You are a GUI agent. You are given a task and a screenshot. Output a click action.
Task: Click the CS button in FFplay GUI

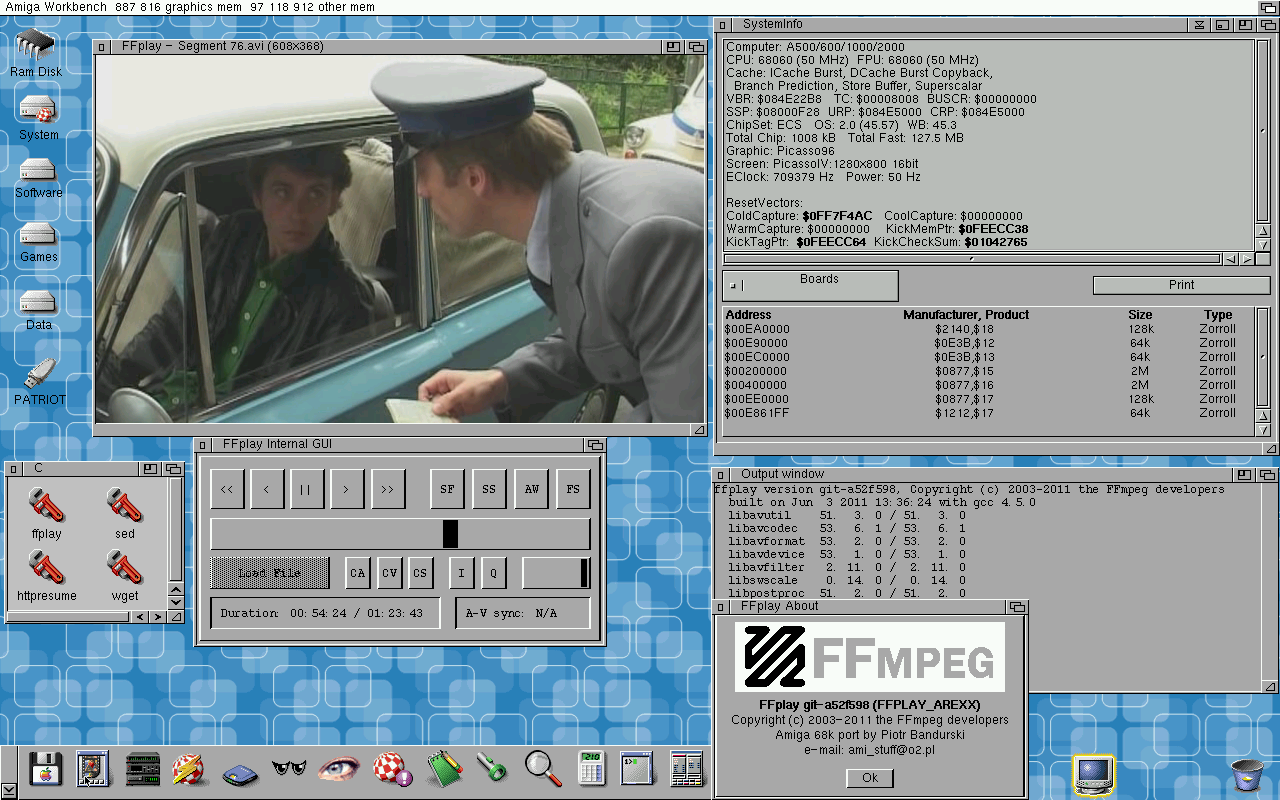click(x=421, y=573)
